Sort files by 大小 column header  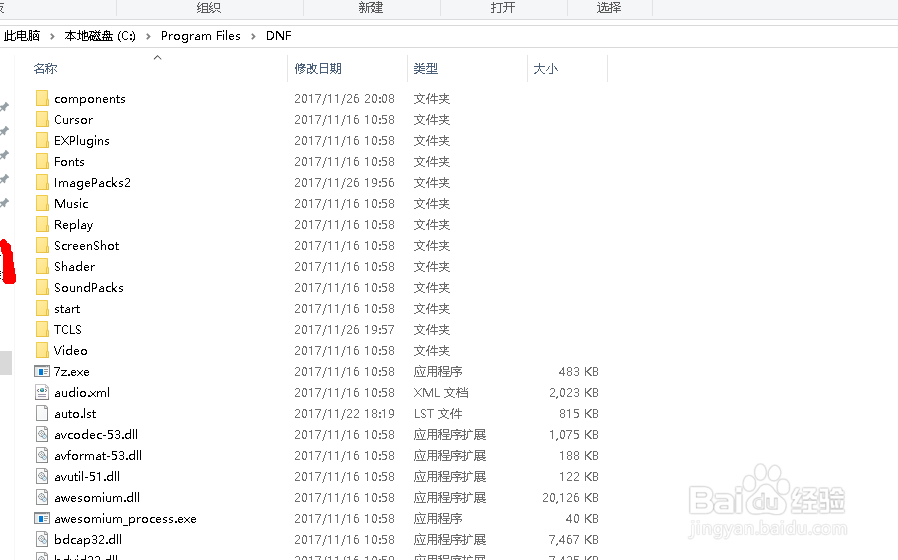coord(545,69)
